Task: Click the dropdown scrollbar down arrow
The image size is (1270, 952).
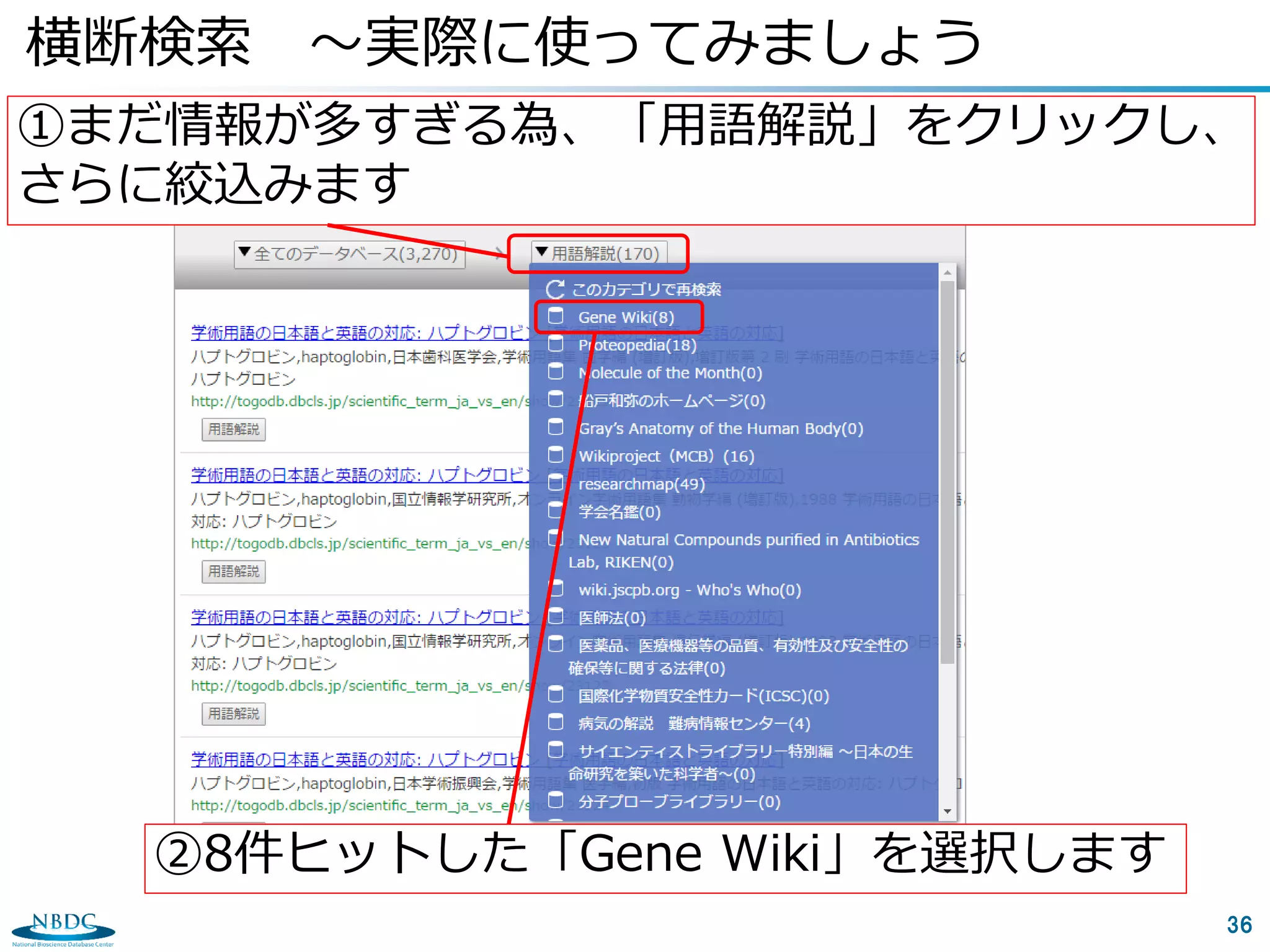Action: 947,811
